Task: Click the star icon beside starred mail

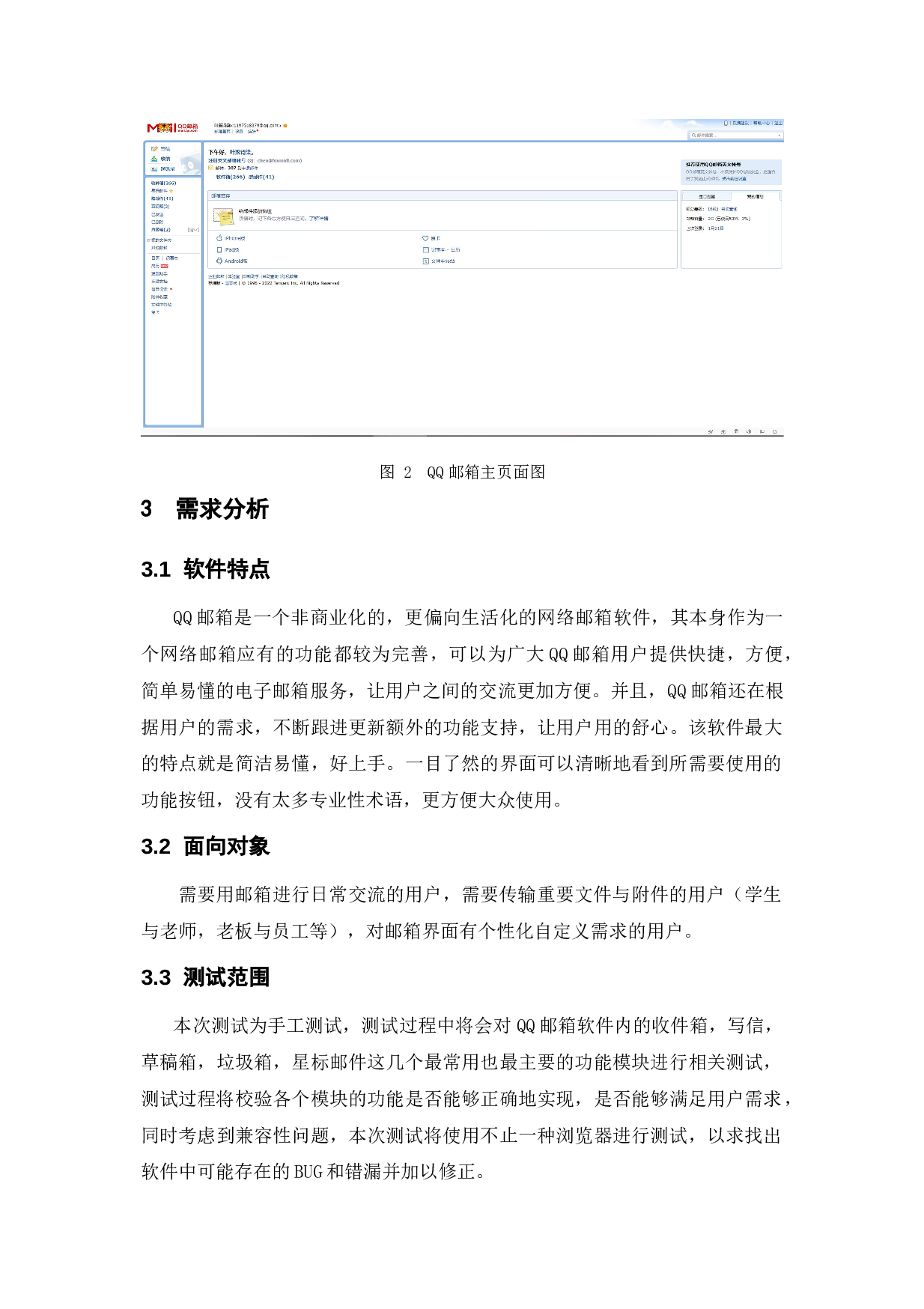Action: [x=171, y=191]
